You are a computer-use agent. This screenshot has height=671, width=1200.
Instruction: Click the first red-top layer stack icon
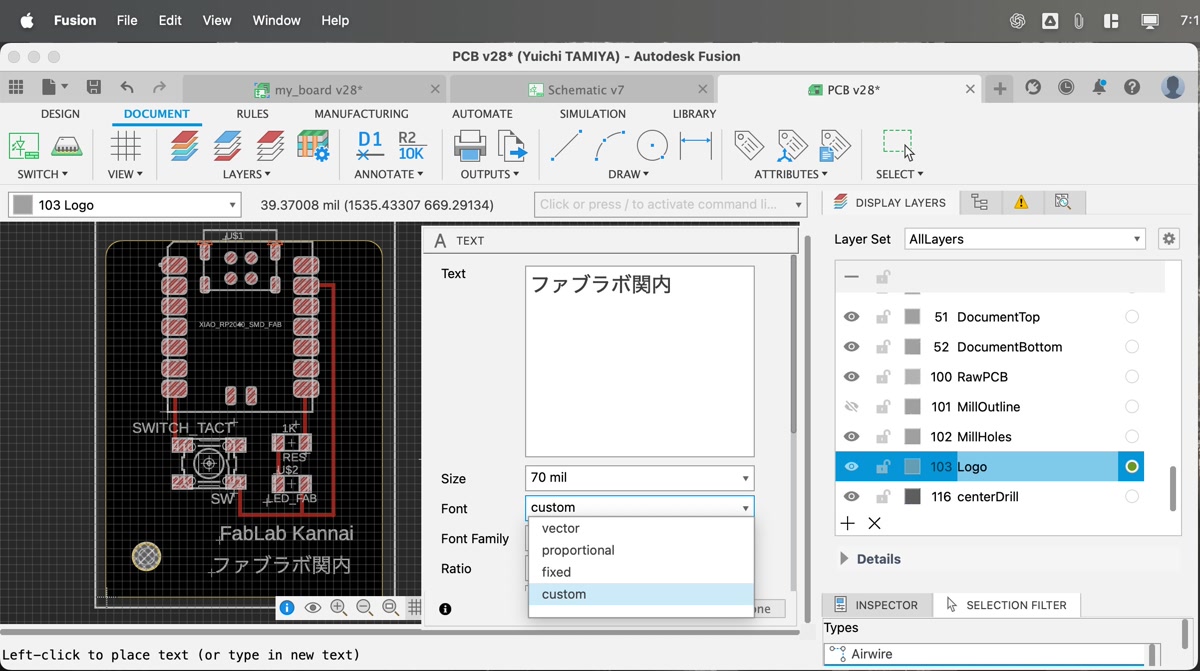[184, 146]
